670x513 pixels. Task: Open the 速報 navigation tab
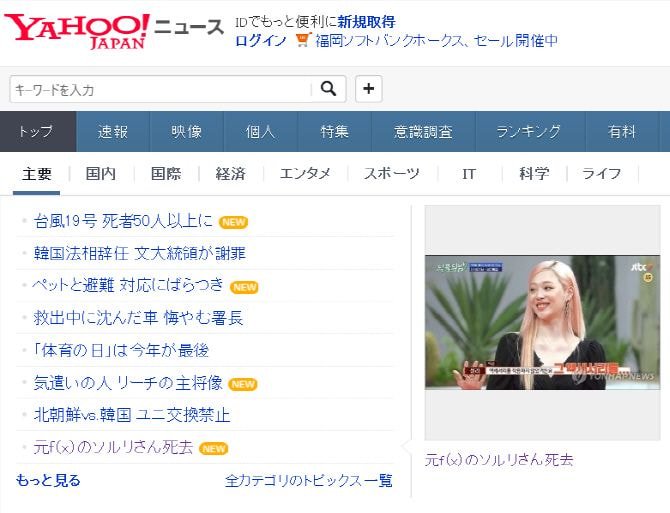(113, 132)
